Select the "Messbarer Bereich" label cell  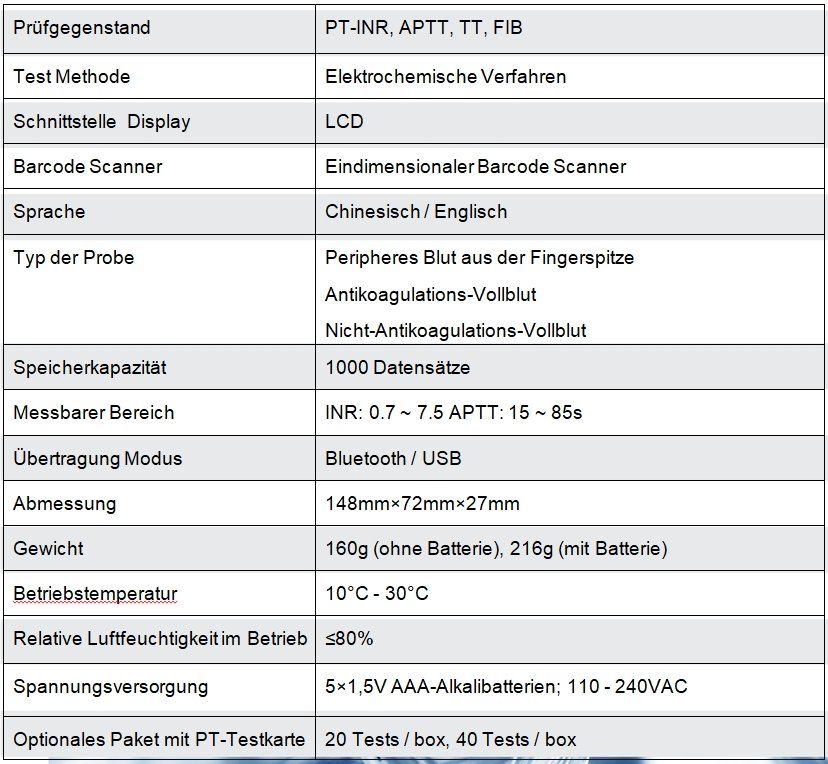click(94, 413)
